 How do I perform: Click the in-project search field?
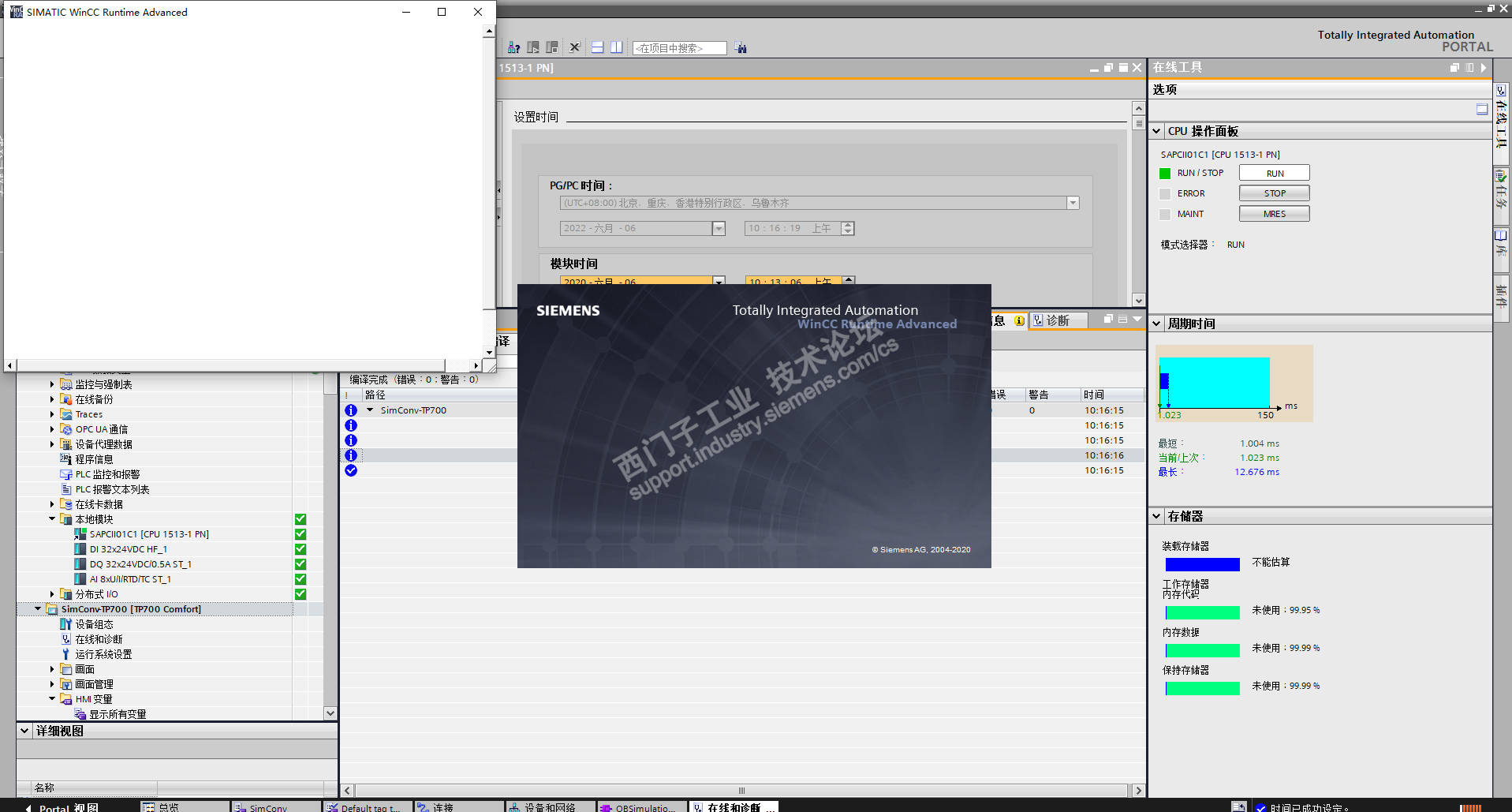click(679, 48)
